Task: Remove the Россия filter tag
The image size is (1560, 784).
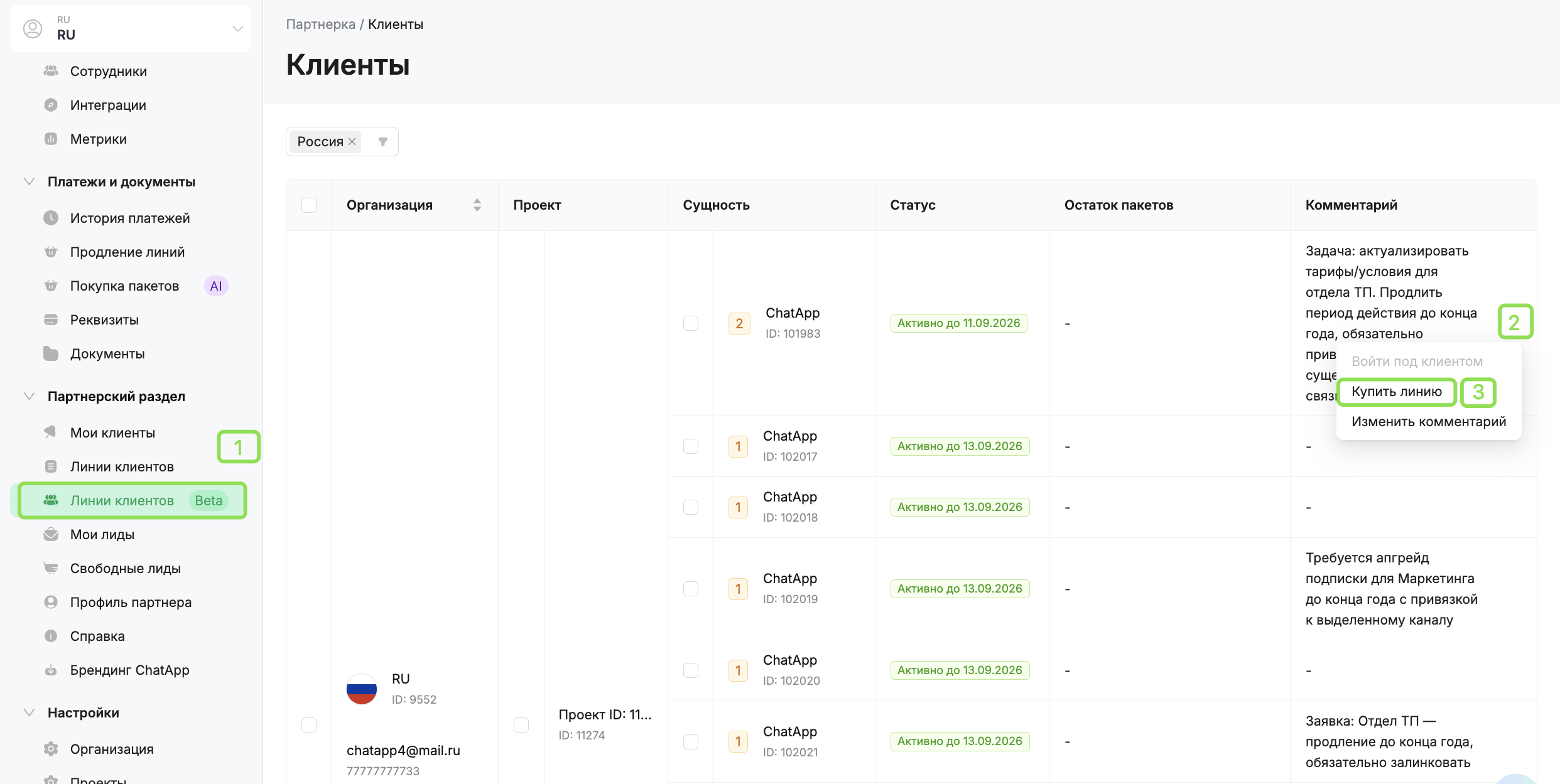Action: (352, 142)
